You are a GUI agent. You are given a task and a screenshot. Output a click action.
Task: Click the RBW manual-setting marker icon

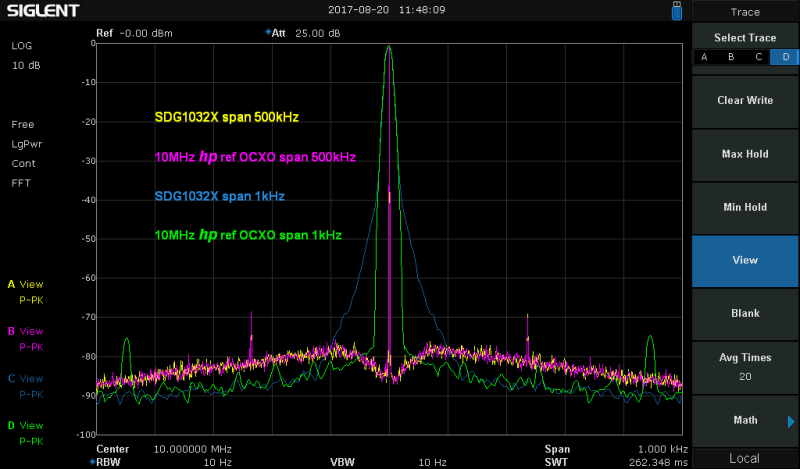tap(92, 462)
